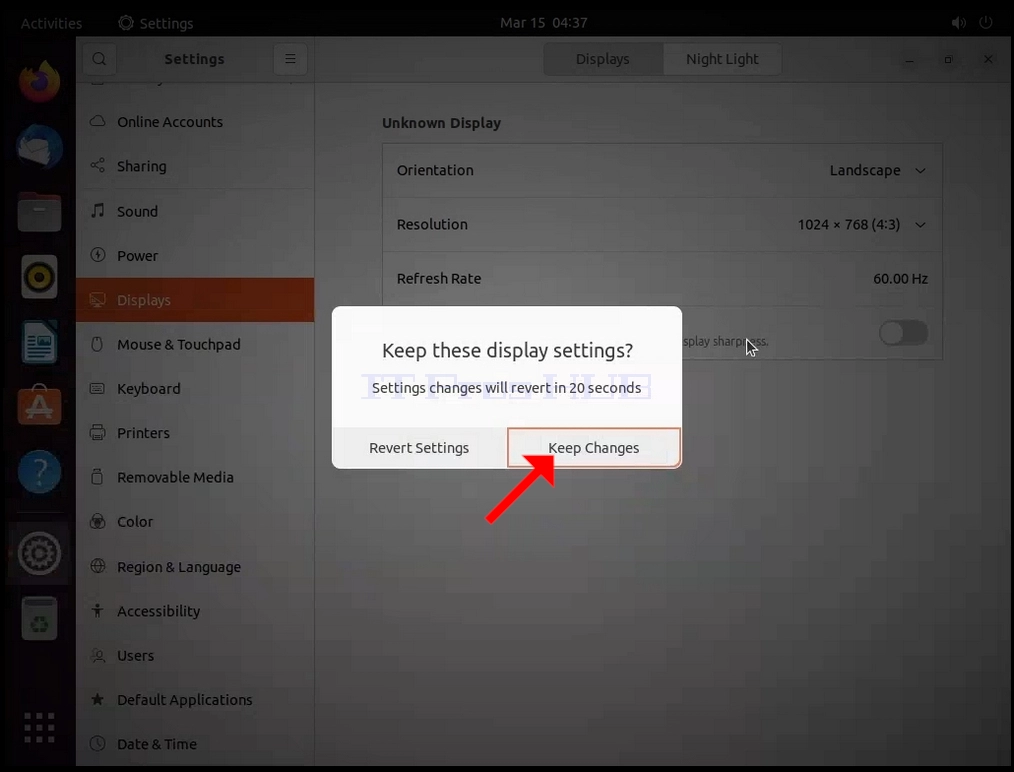Toggle the fractional scaling switch
The height and width of the screenshot is (772, 1014).
903,333
